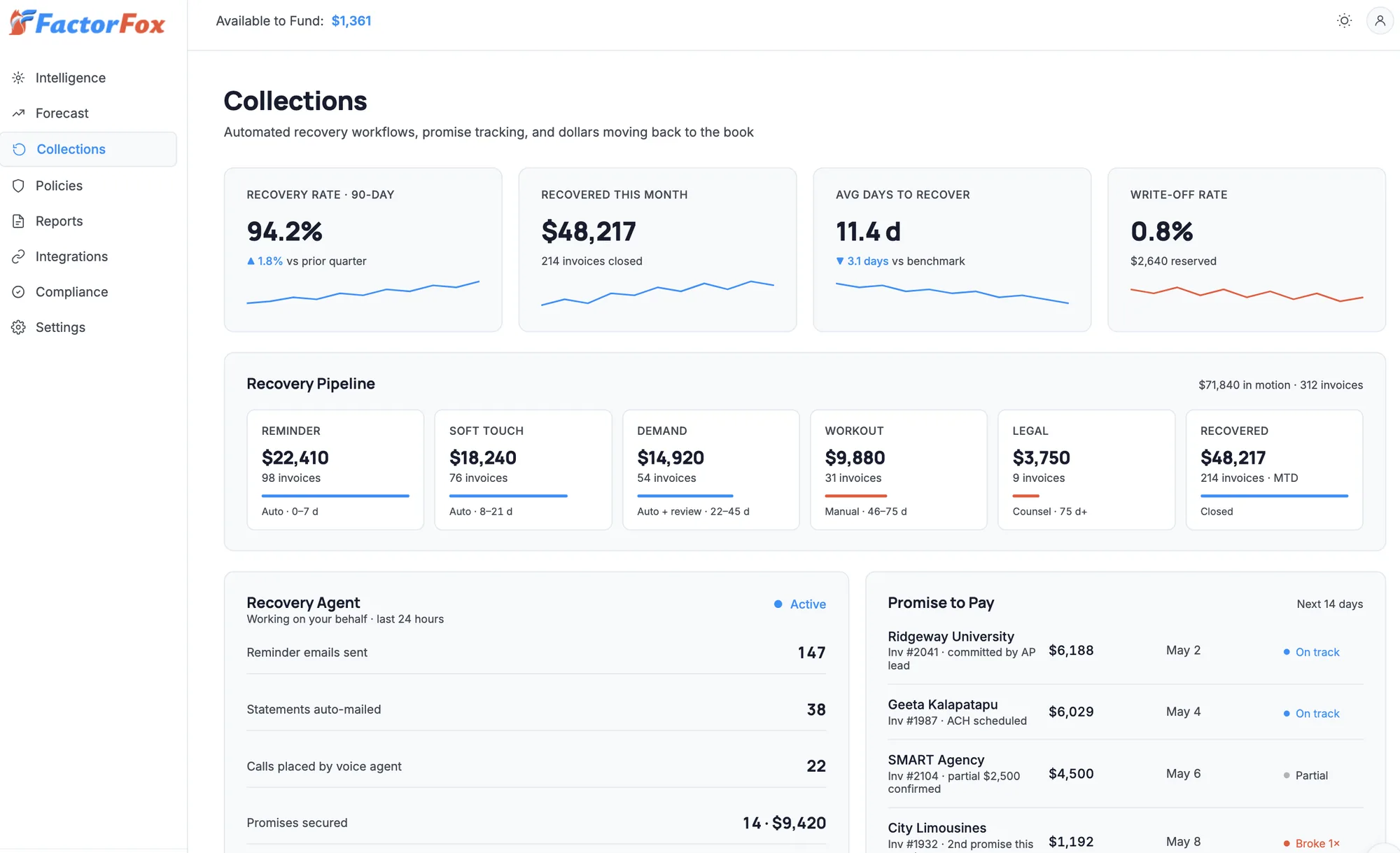The width and height of the screenshot is (1400, 853).
Task: Click the FactorFox logo
Action: 87,23
